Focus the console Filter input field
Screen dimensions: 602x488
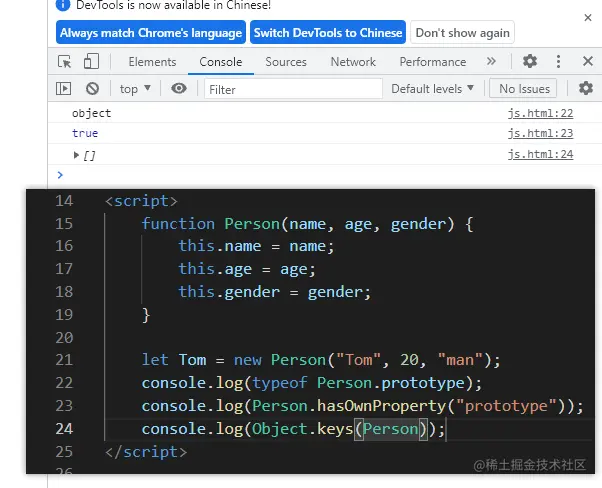tap(293, 89)
